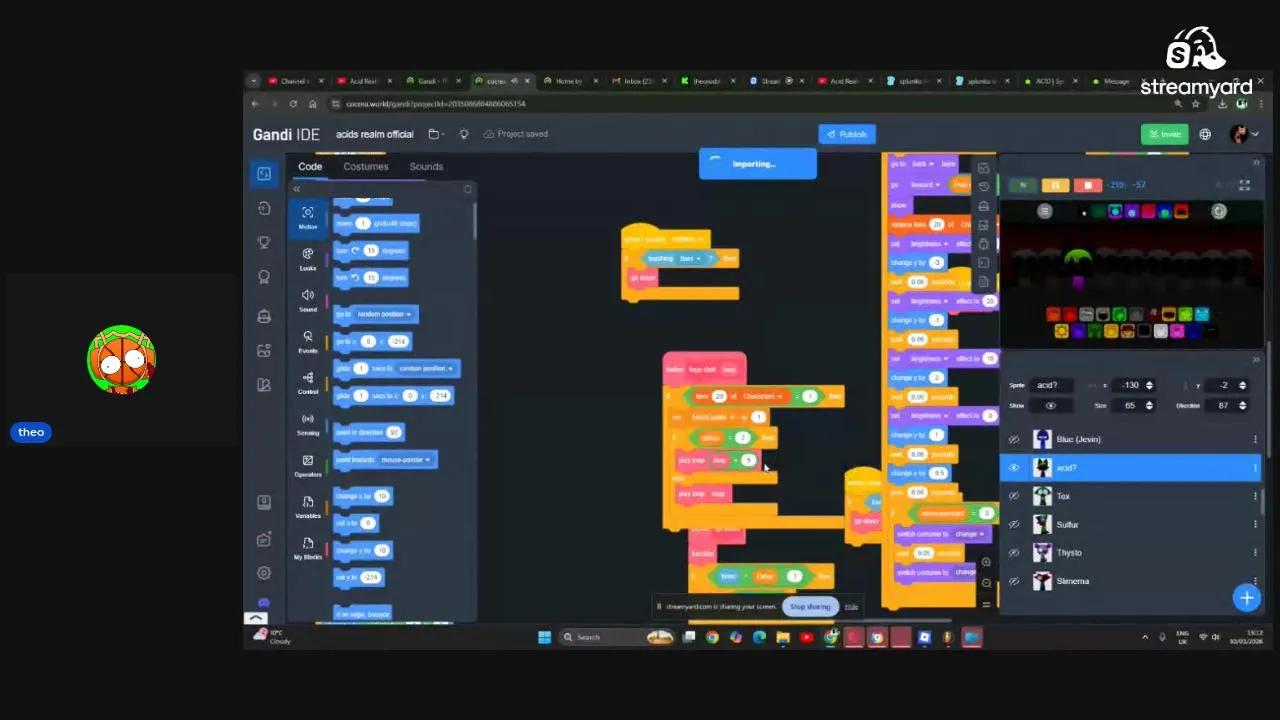Switch to the Code tab
The image size is (1280, 720).
(310, 167)
